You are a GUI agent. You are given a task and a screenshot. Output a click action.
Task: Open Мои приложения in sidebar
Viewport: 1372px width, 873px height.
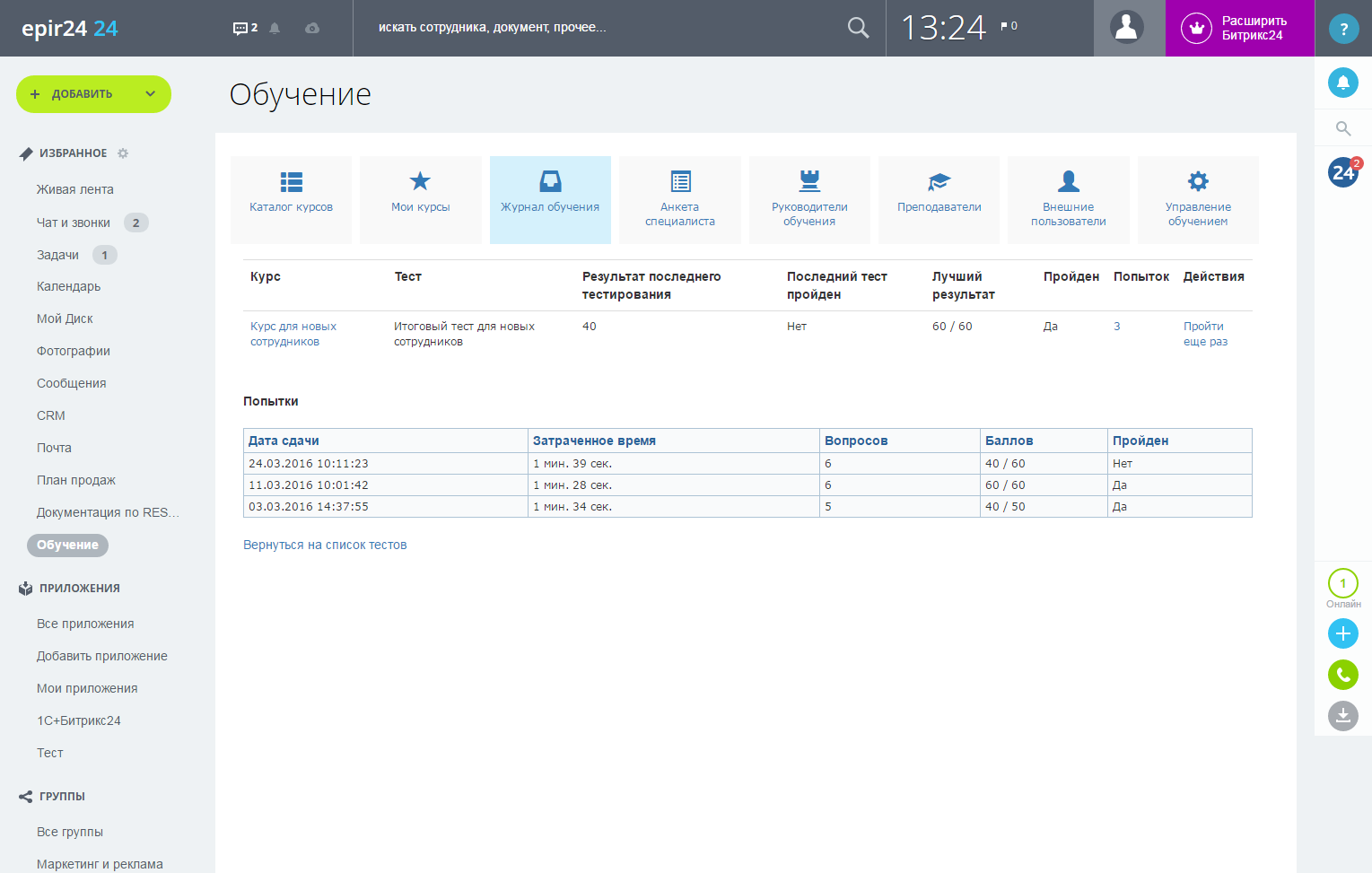[x=87, y=688]
